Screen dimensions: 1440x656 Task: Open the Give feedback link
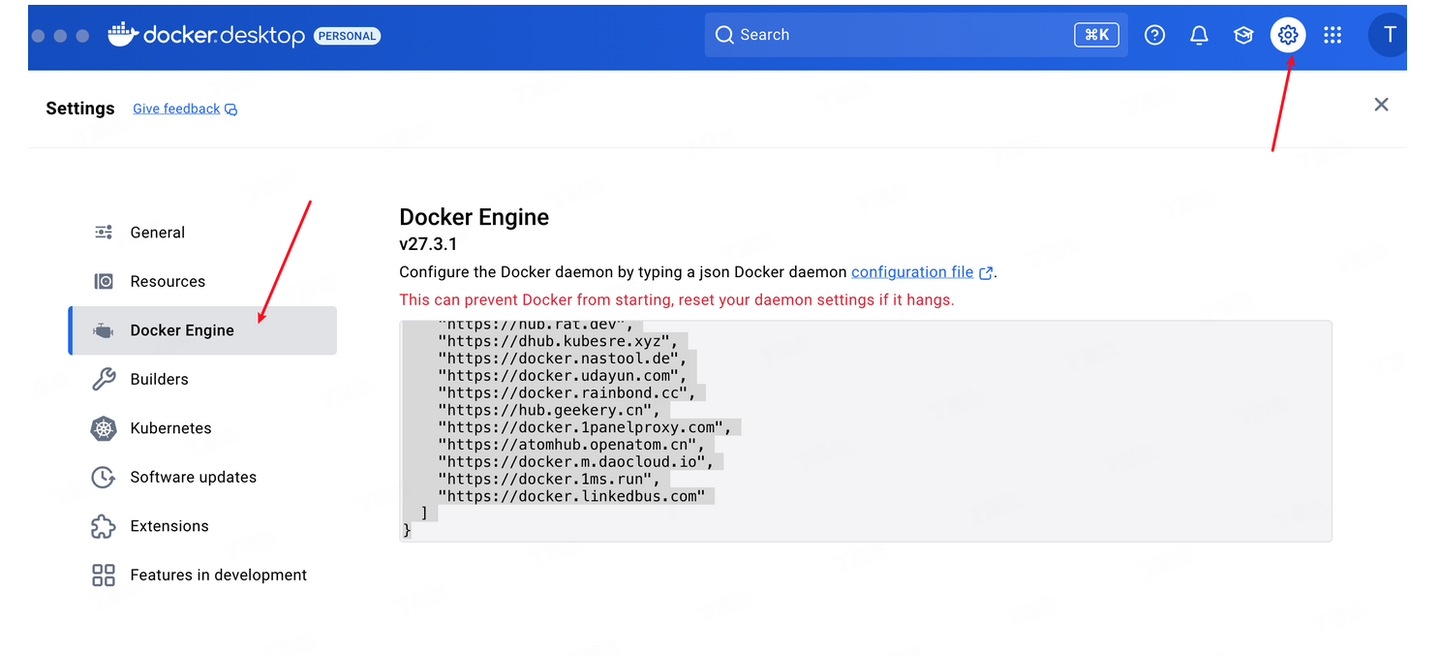point(176,108)
